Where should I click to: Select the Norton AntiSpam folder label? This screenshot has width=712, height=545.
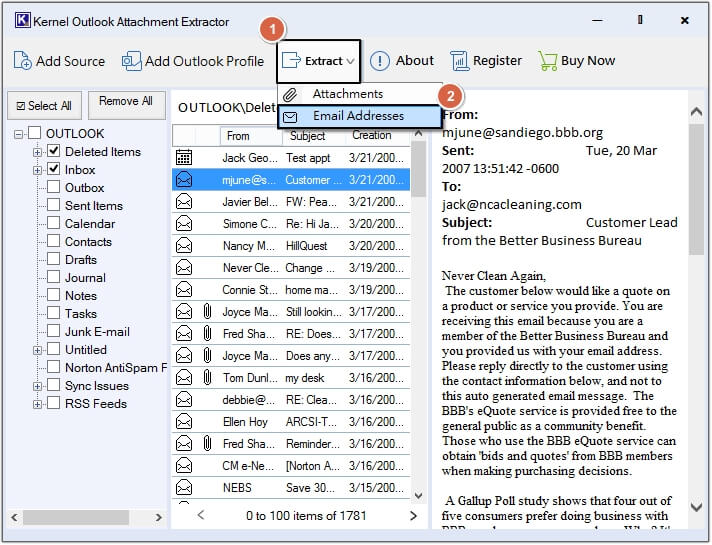[x=116, y=367]
